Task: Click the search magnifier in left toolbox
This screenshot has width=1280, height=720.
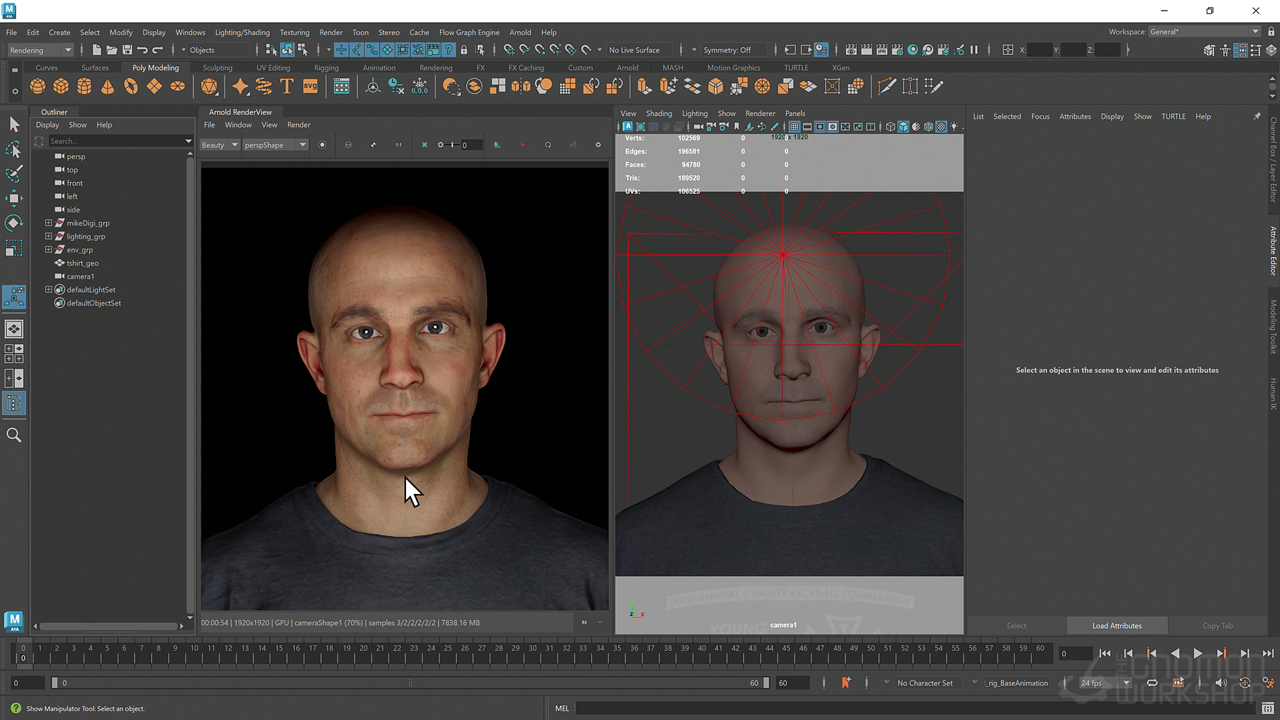Action: pyautogui.click(x=14, y=435)
